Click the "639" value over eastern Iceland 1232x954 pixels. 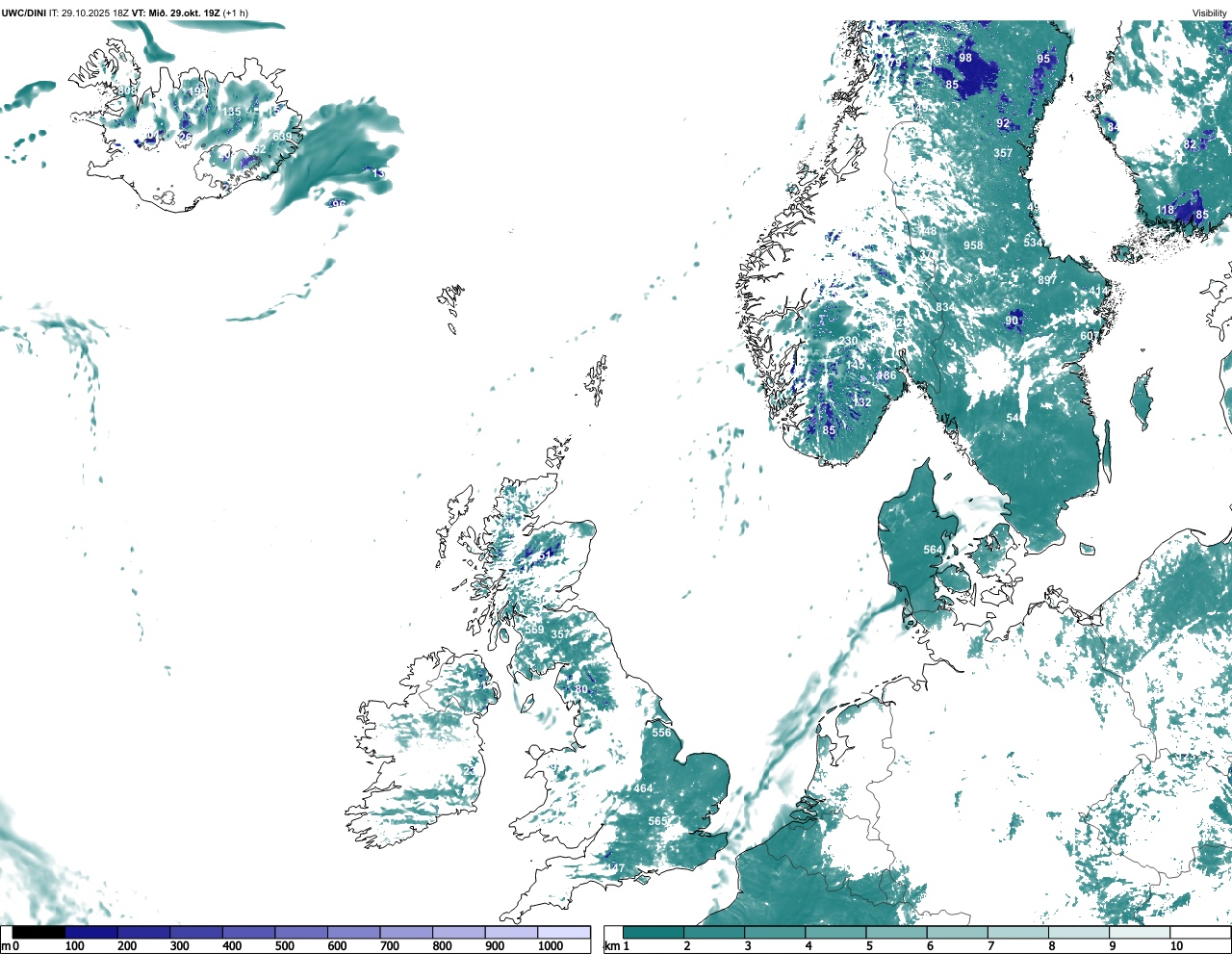282,137
